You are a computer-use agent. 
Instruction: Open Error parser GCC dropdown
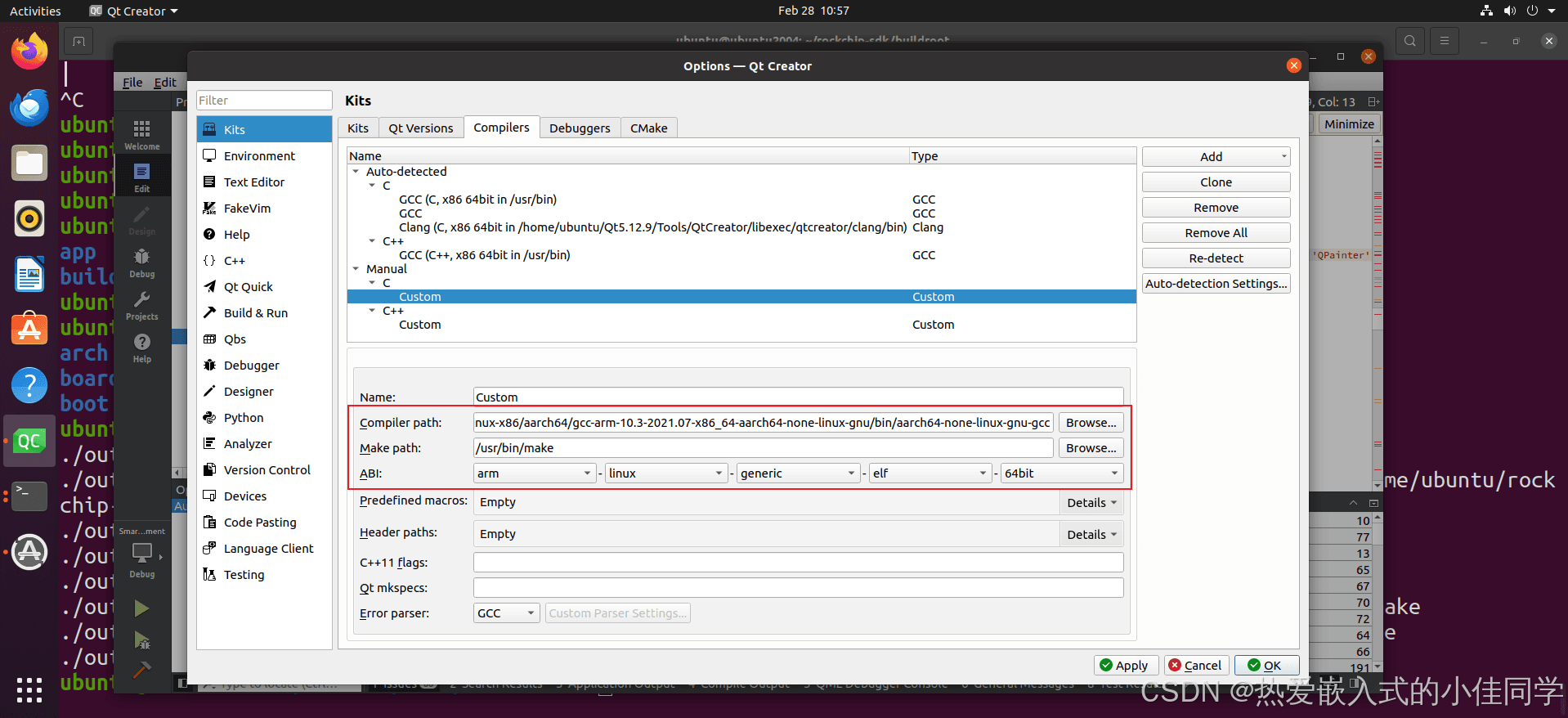tap(506, 613)
